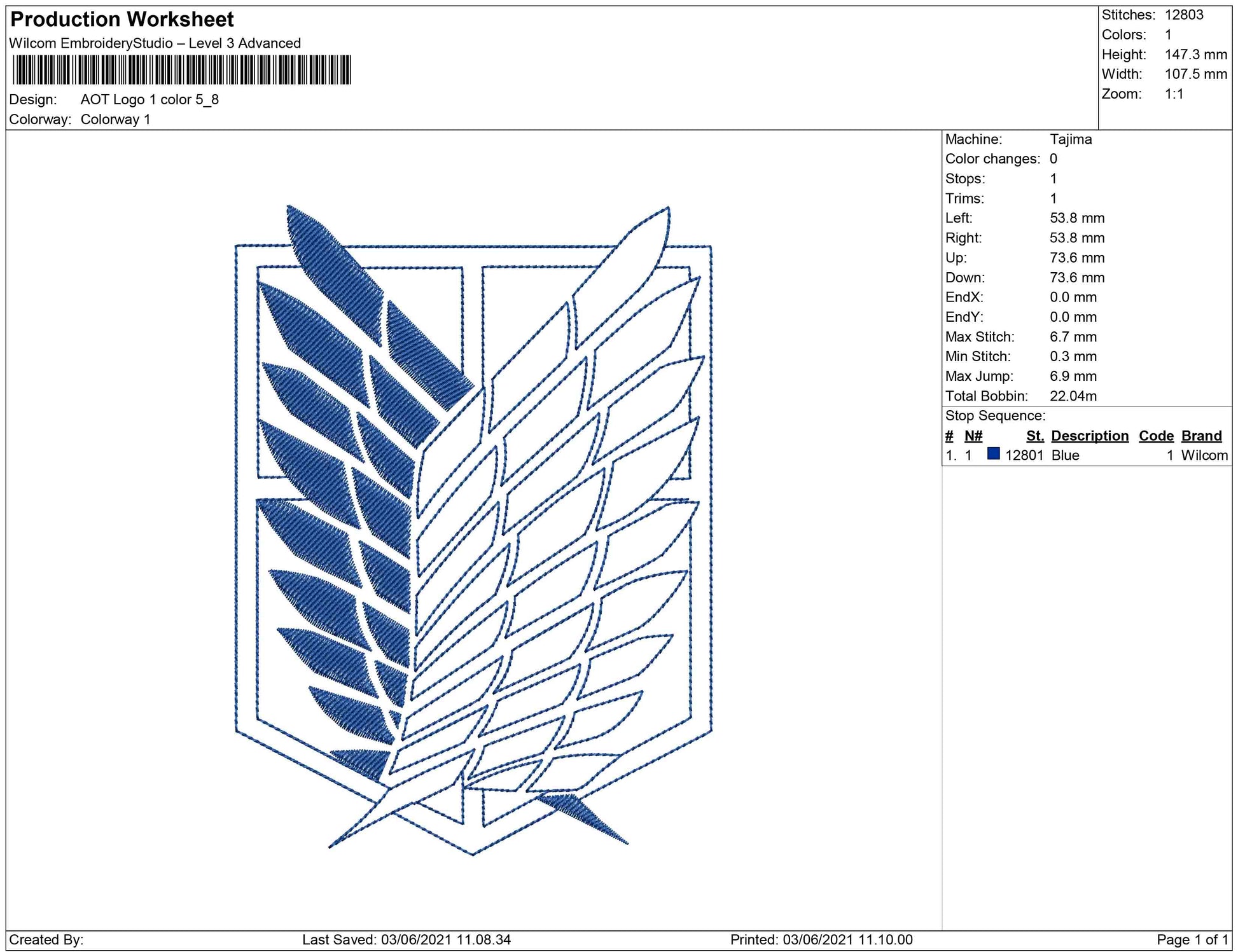1238x952 pixels.
Task: Click Page 1 of 1 indicator
Action: coord(1192,939)
